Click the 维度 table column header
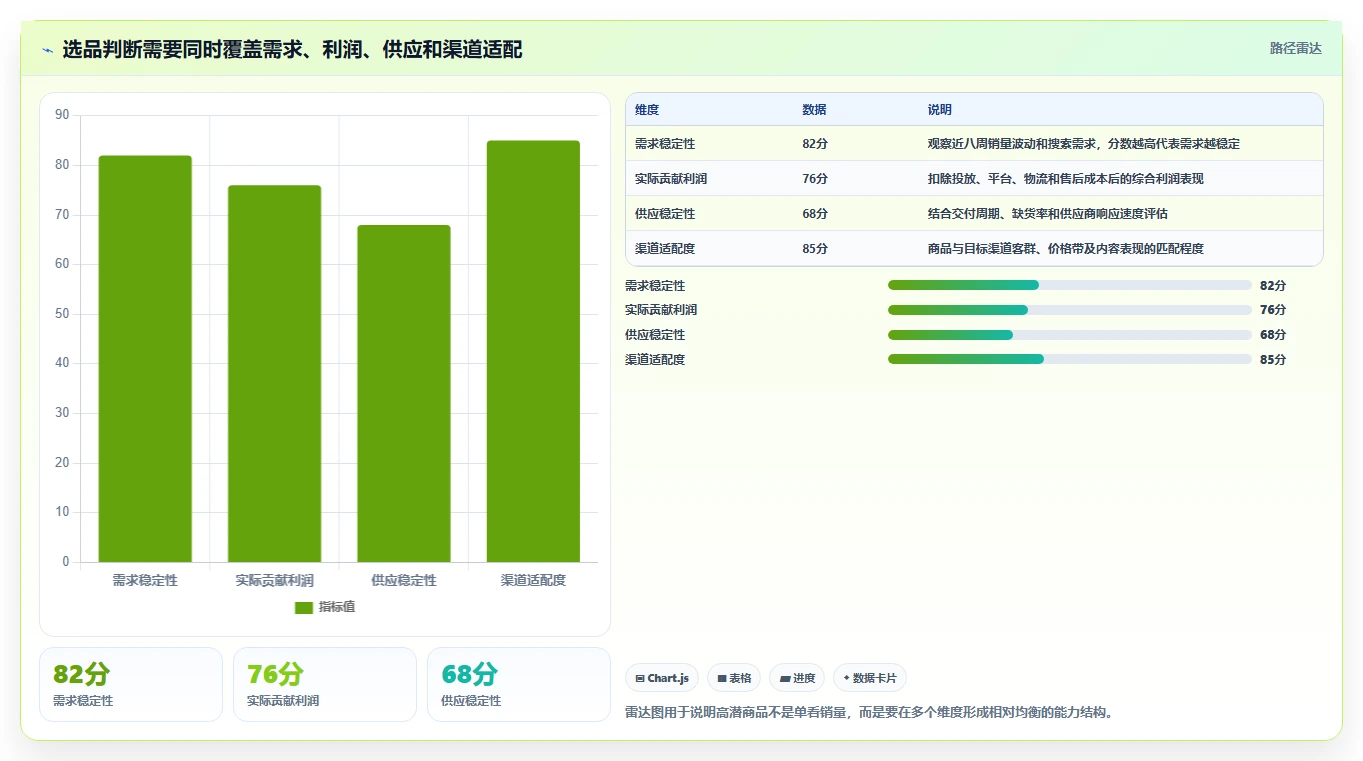 [647, 110]
